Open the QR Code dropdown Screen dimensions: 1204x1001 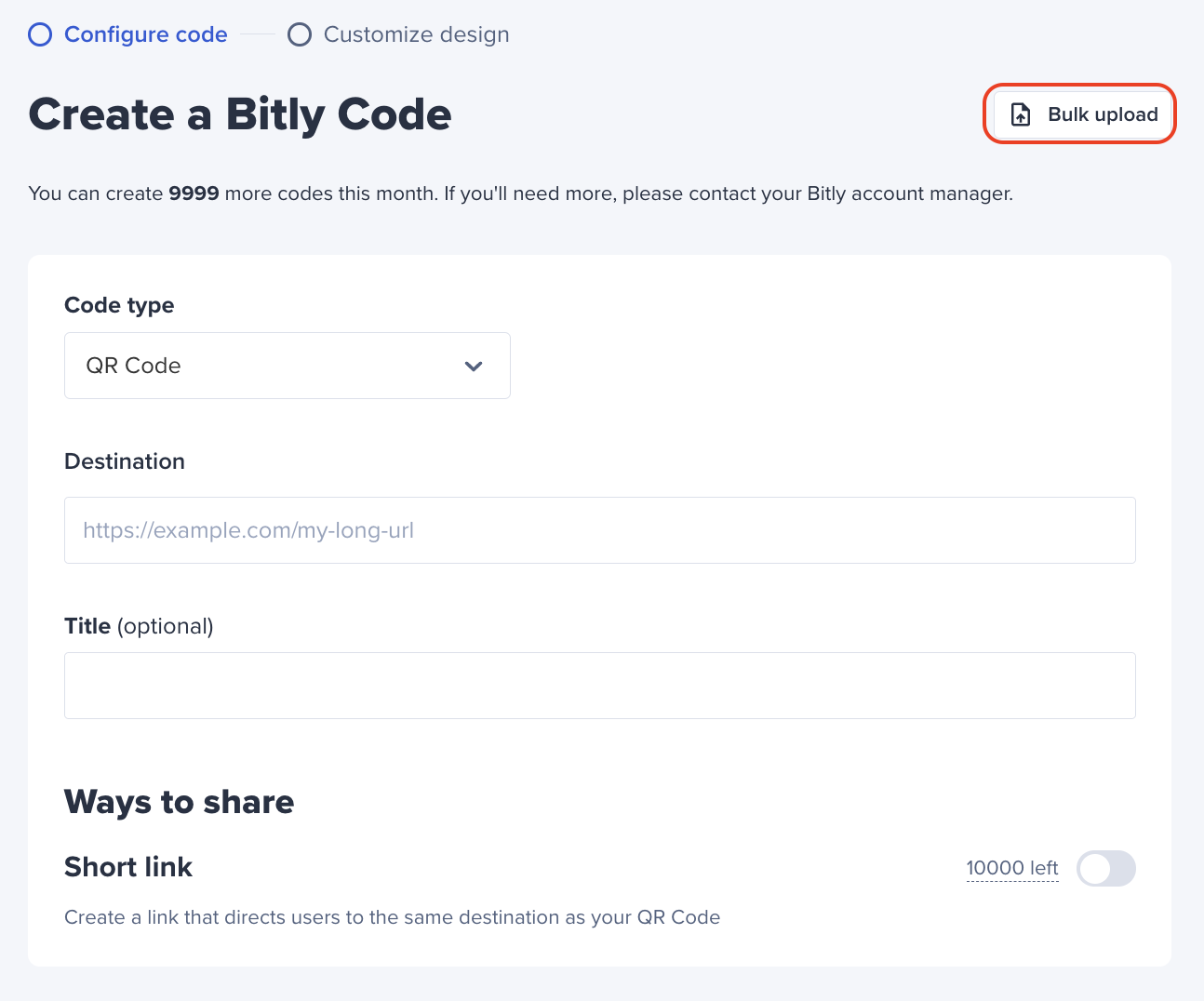pos(288,366)
